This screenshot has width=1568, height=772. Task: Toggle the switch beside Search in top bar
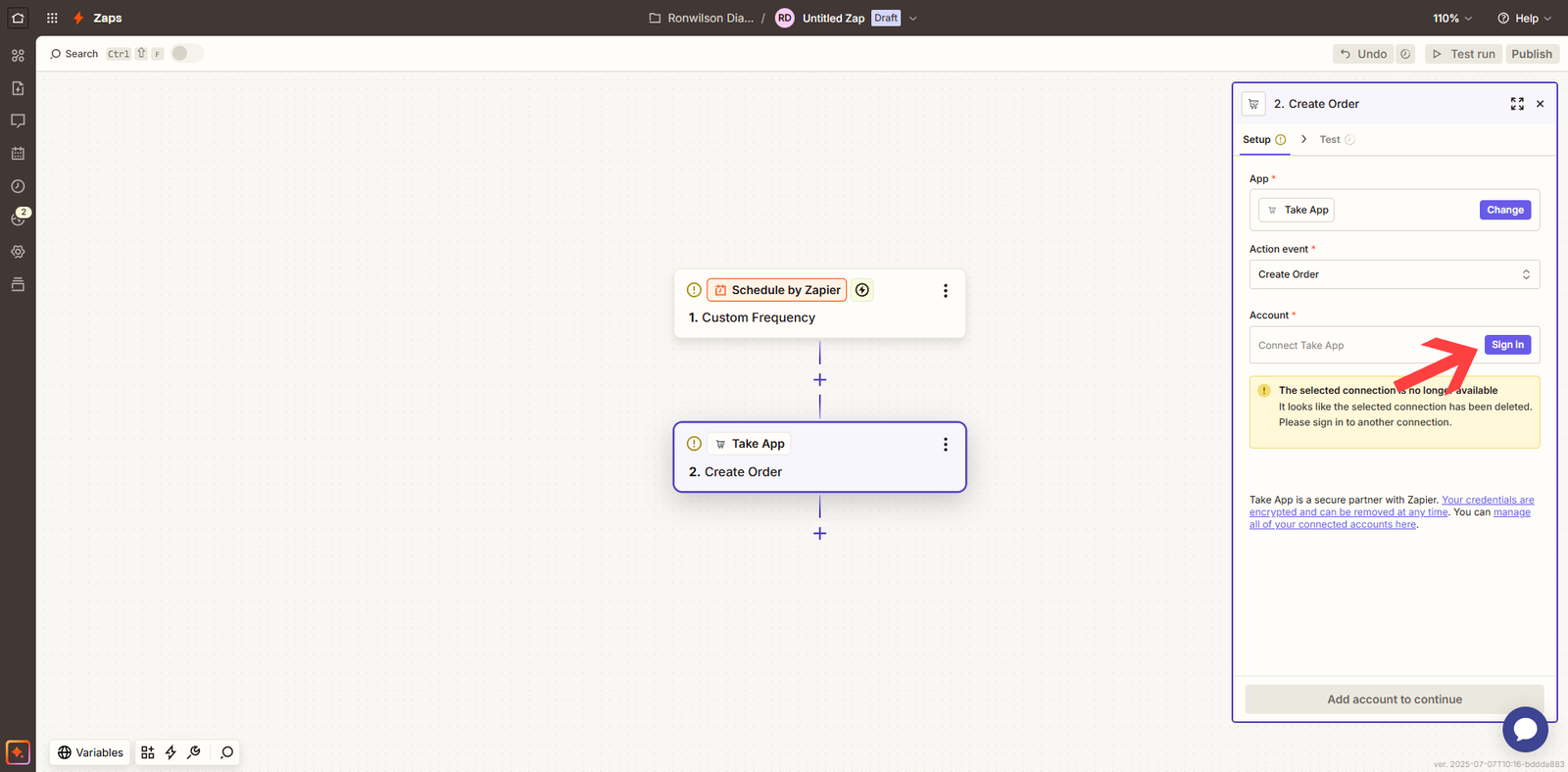186,53
